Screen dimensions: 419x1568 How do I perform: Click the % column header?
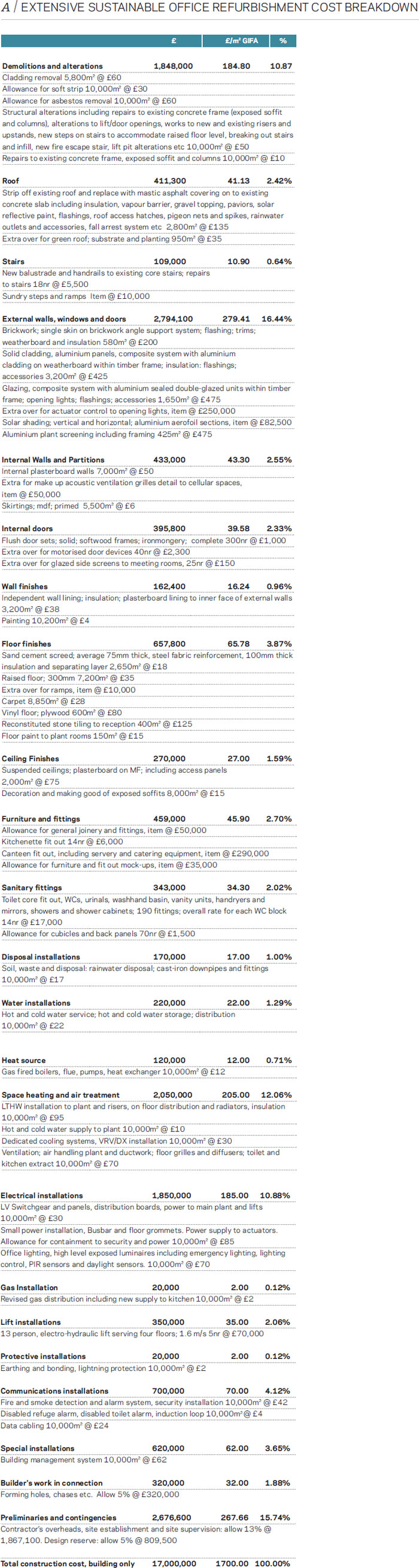click(x=283, y=41)
